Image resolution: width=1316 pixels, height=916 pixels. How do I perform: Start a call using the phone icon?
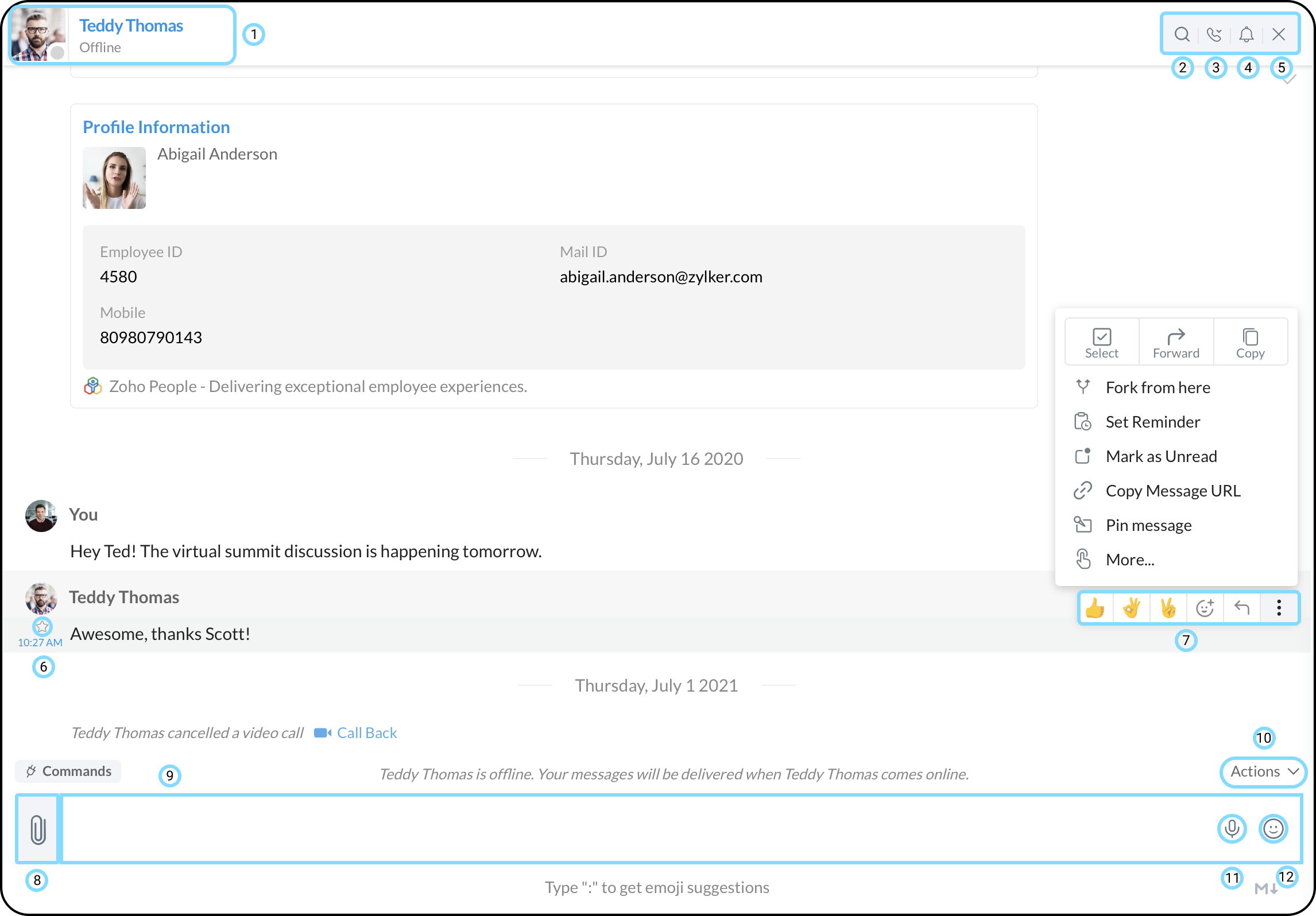(1214, 34)
